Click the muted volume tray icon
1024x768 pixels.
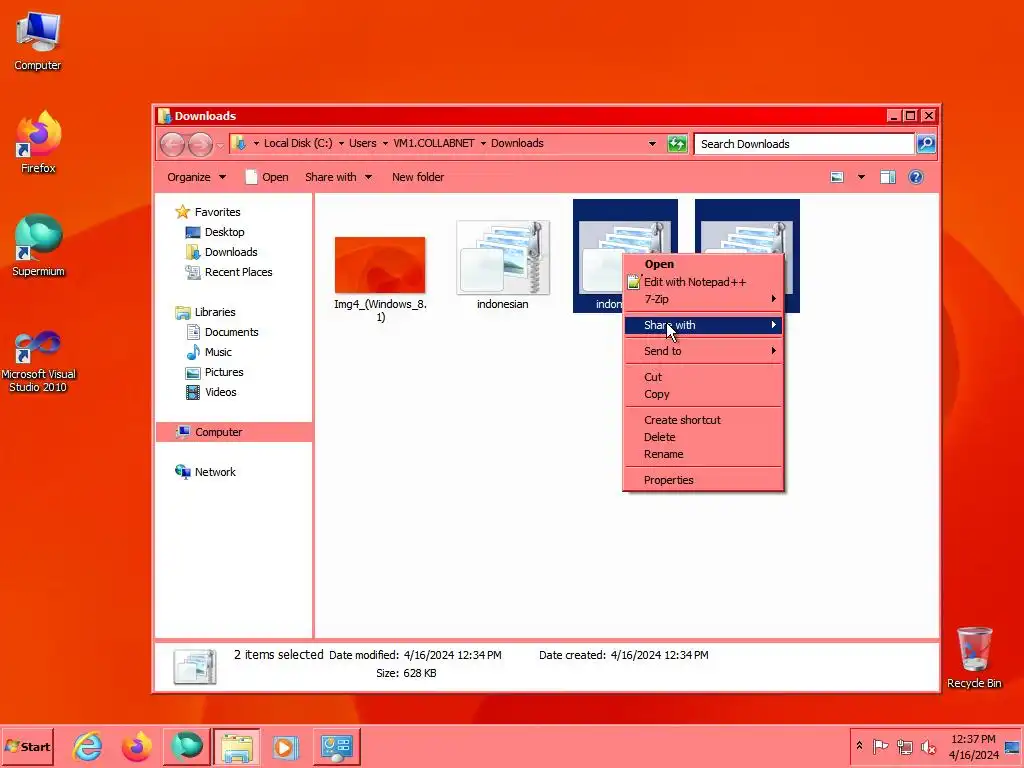[x=928, y=746]
